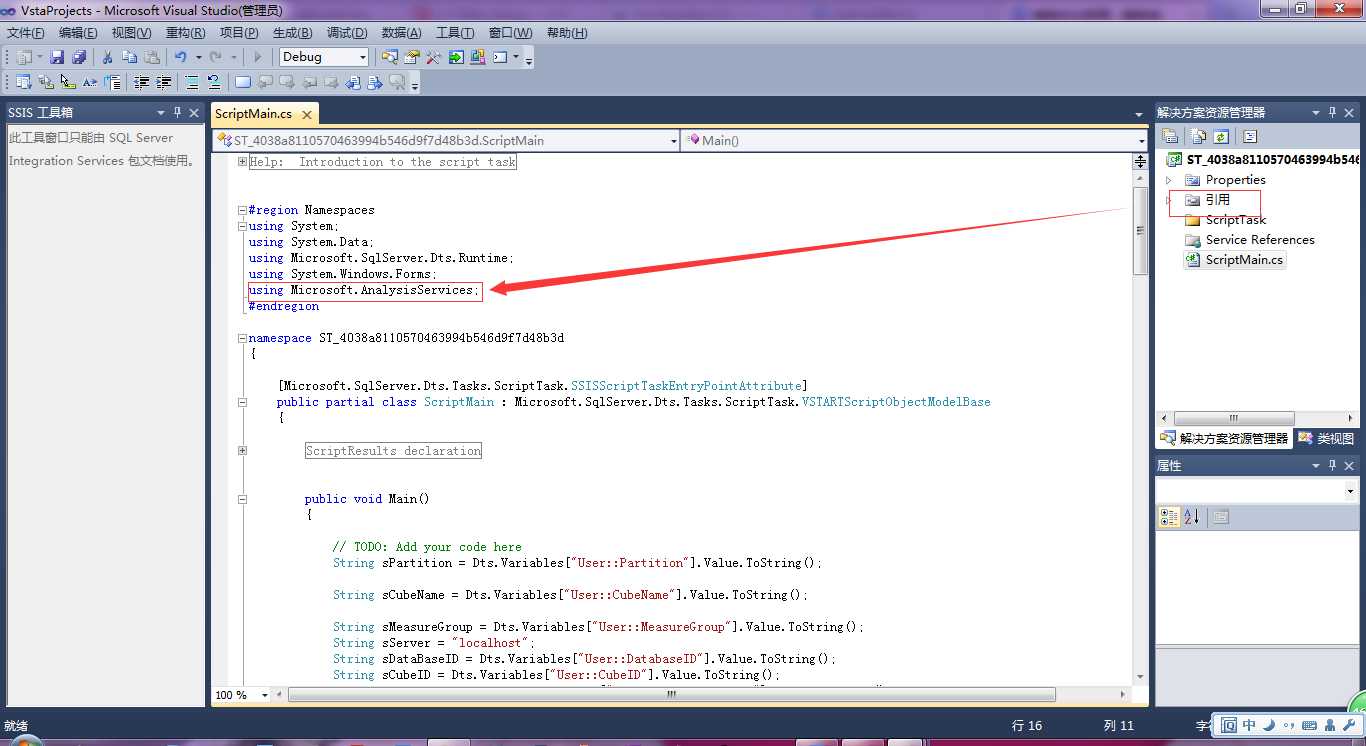Click the Display Object Member List icon

[24, 82]
